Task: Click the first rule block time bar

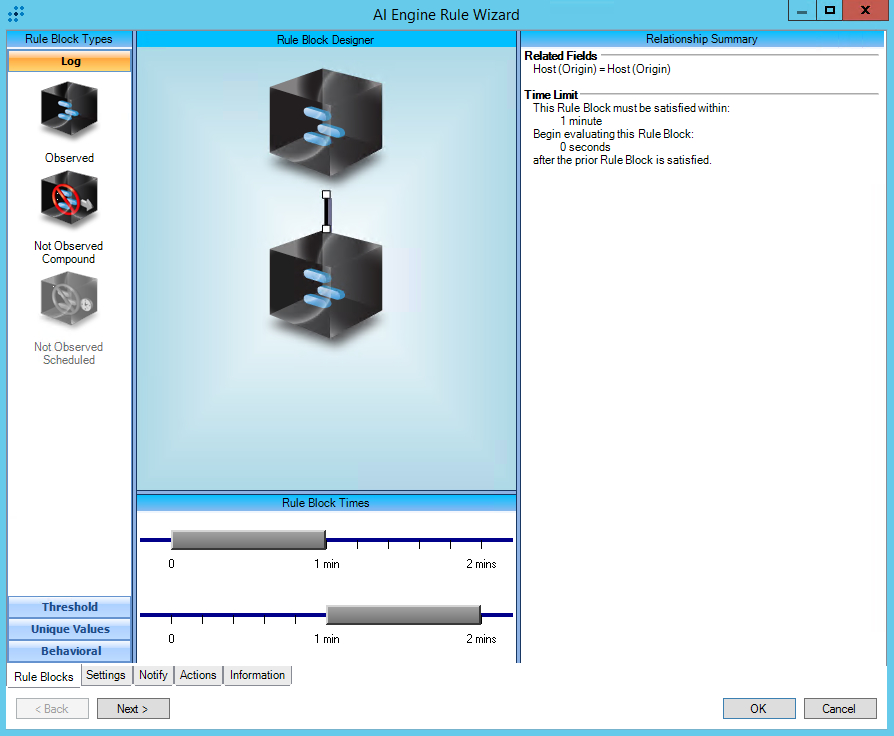Action: point(248,540)
